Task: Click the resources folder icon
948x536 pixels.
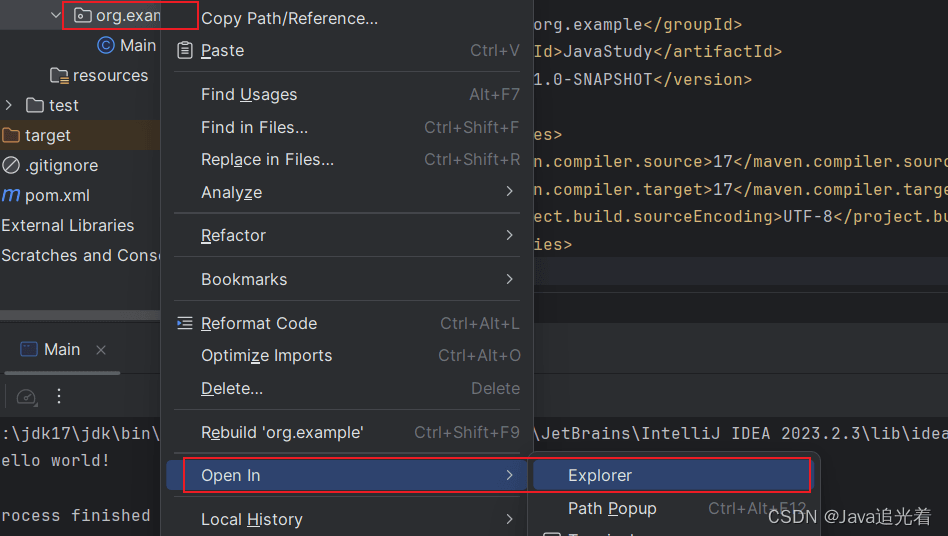Action: point(60,75)
